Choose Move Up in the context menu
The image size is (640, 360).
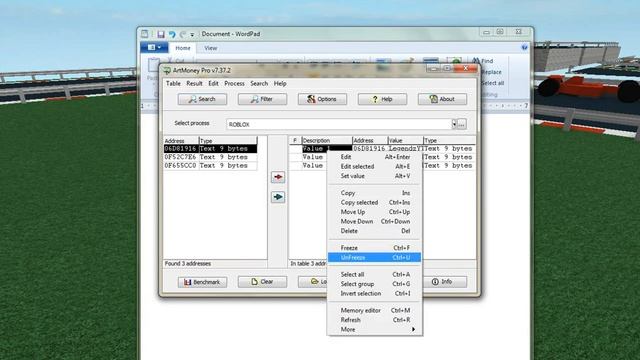[374, 212]
